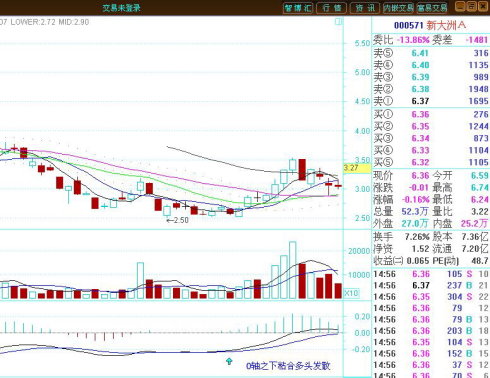Click the 20000 volume axis label
Image resolution: width=490 pixels, height=378 pixels.
point(359,251)
